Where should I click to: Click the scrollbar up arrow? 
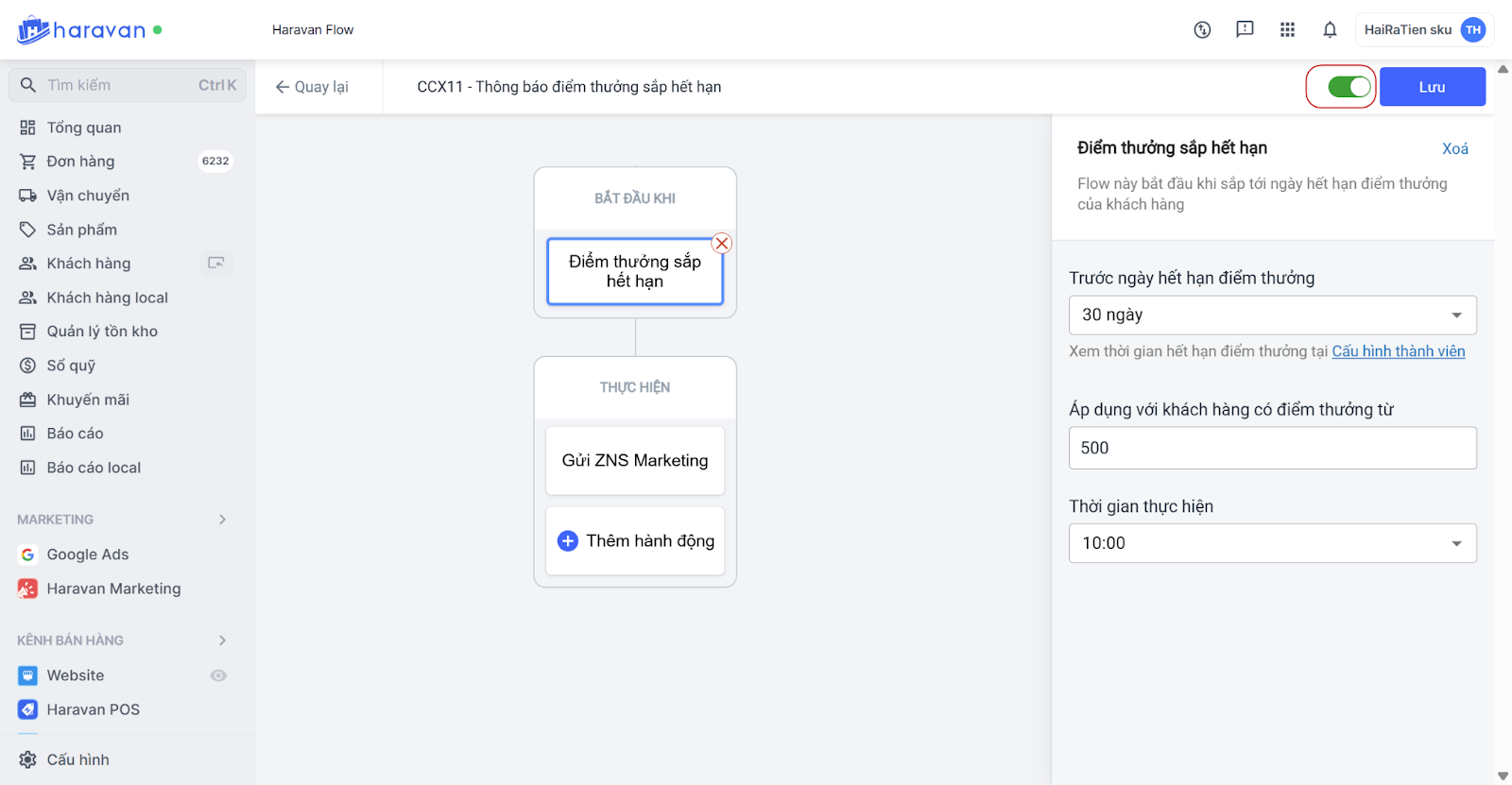tap(1503, 69)
